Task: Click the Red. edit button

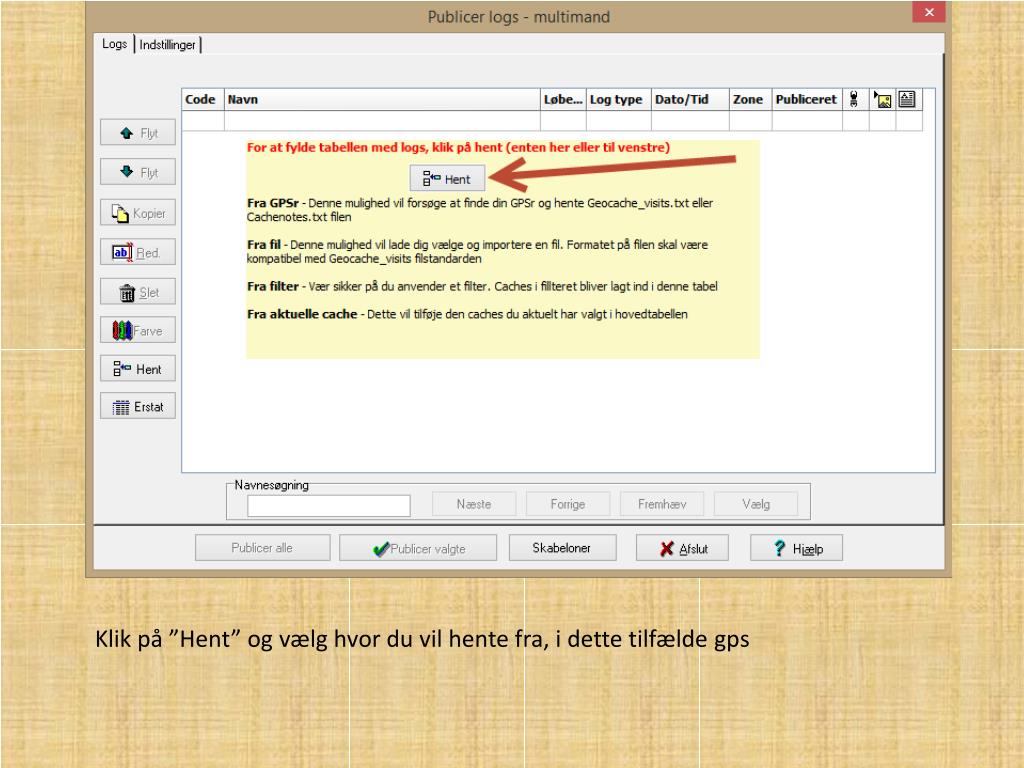Action: (138, 252)
